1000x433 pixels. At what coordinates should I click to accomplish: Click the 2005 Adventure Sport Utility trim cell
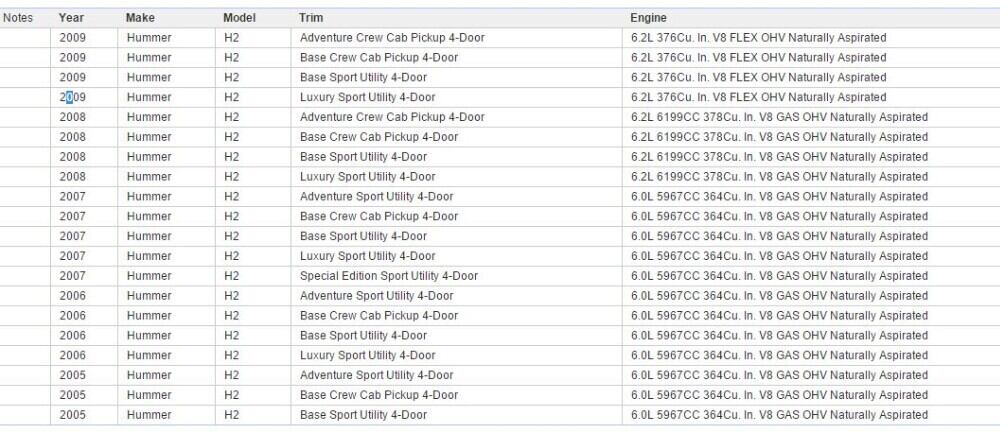[x=376, y=375]
